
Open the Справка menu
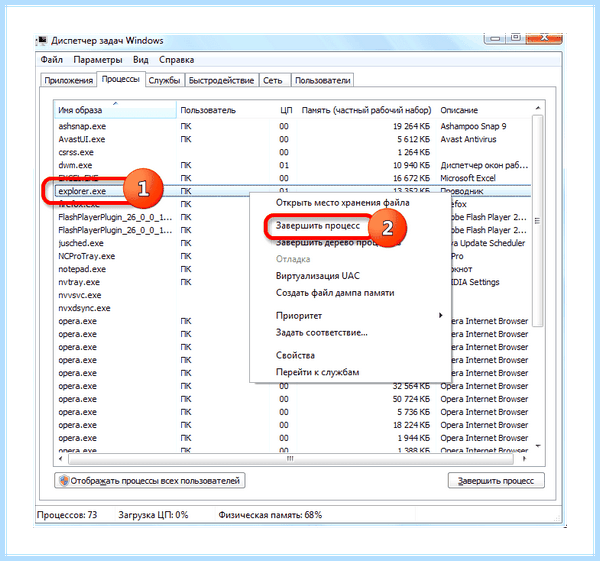(176, 60)
